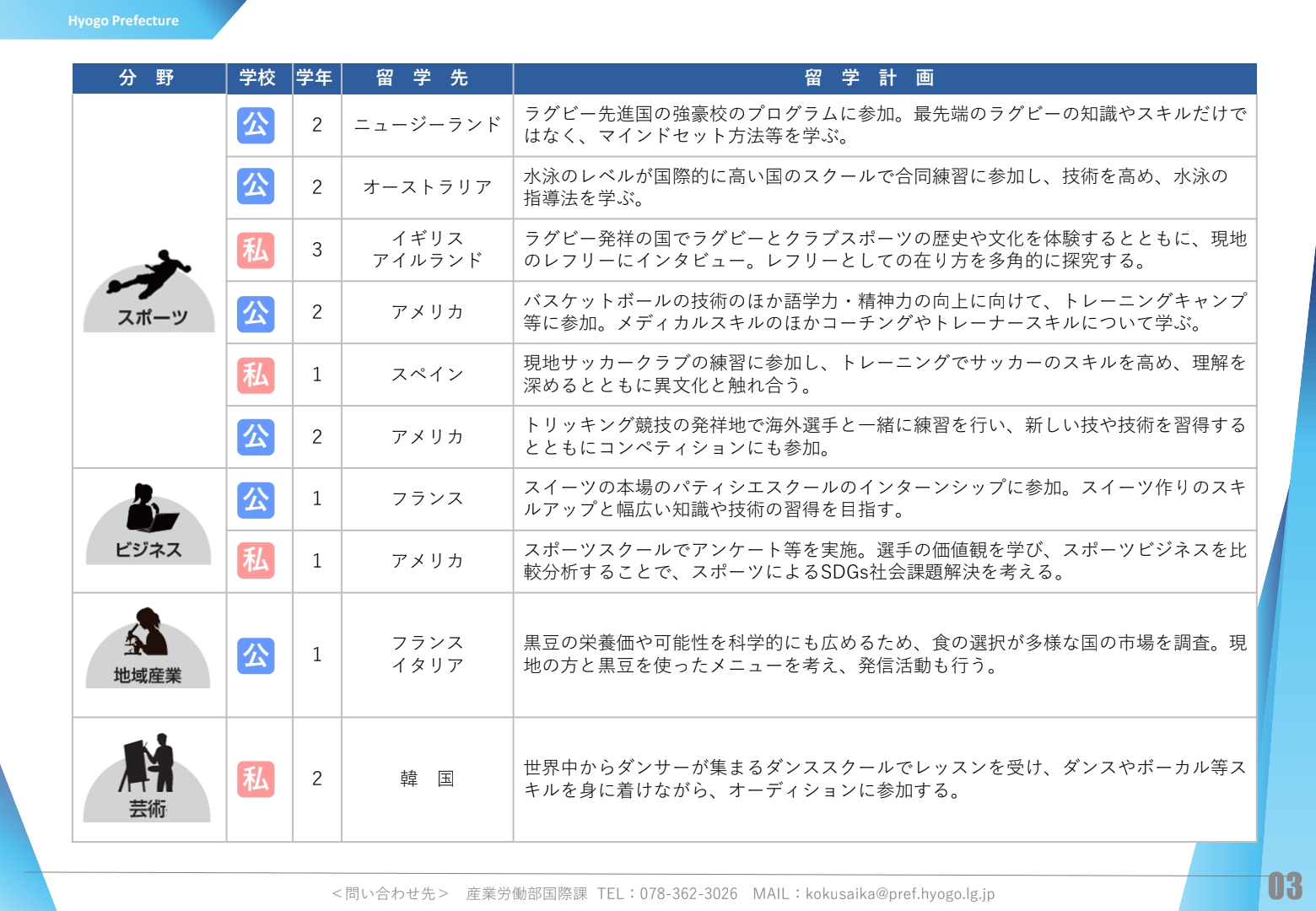Select the スペイン destination cell

[428, 375]
